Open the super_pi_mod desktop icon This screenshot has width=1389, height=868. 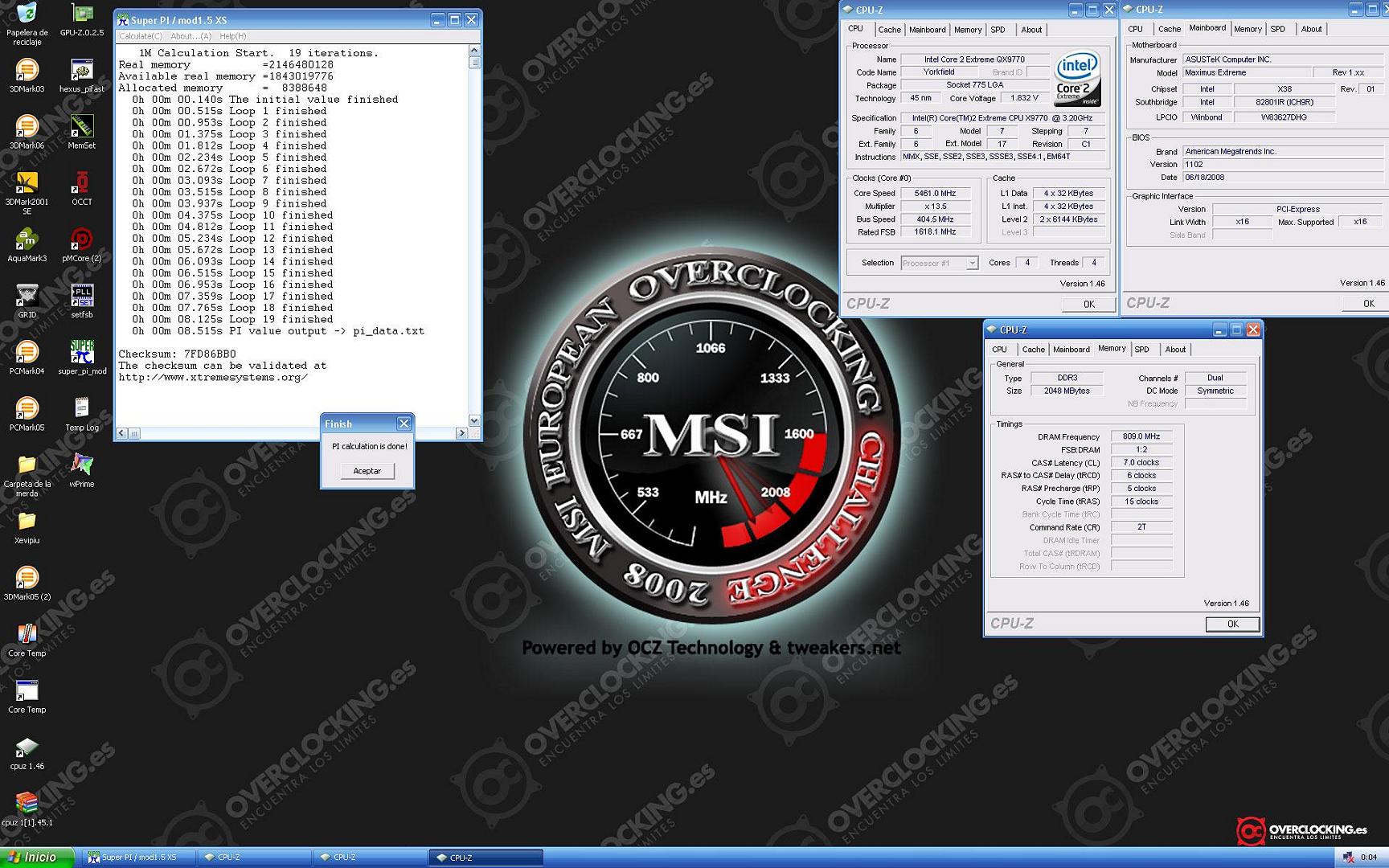(x=81, y=353)
